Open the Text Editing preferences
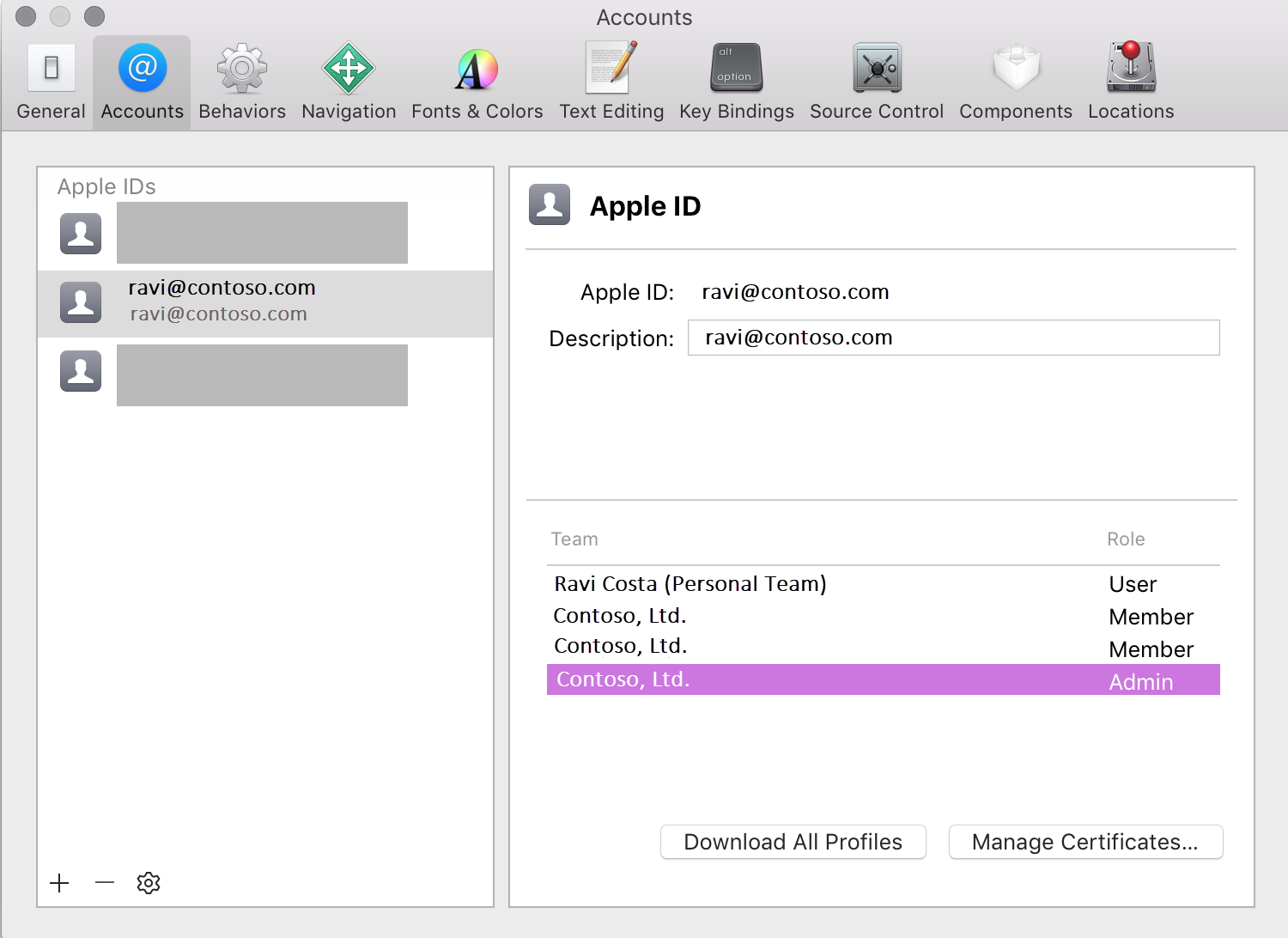 coord(611,82)
